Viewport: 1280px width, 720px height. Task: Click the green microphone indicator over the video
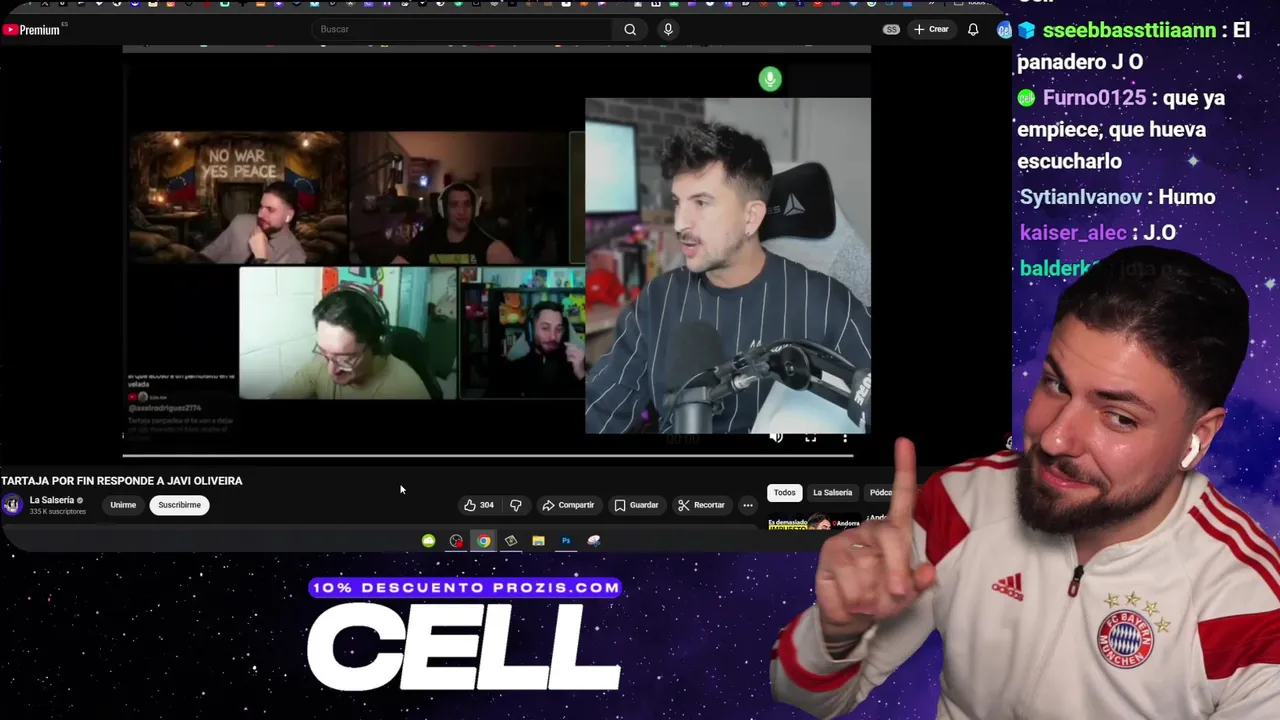(770, 79)
